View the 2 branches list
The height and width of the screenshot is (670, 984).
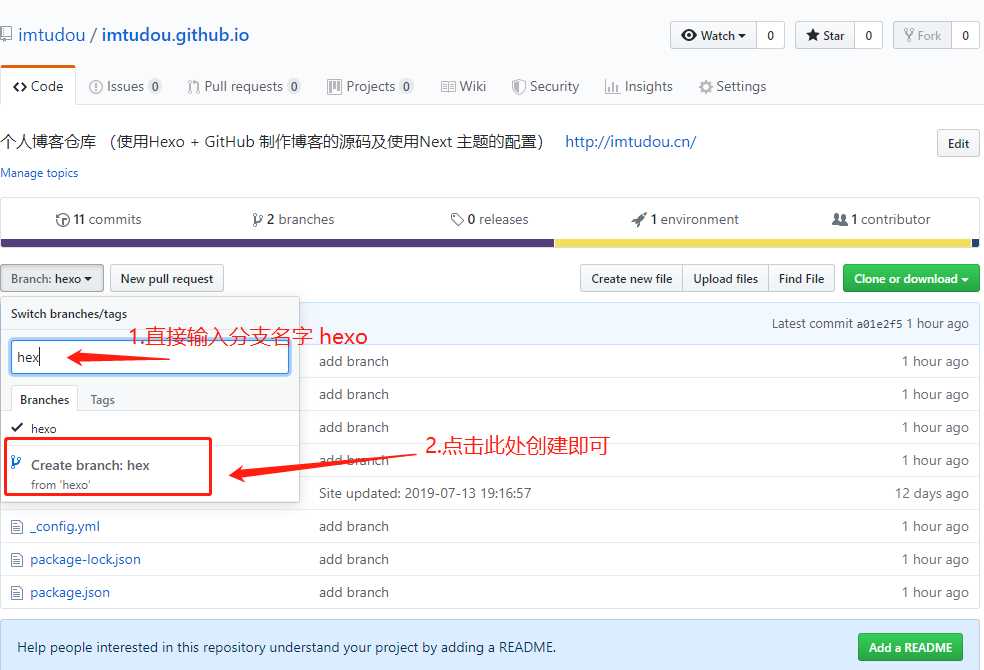pos(293,220)
